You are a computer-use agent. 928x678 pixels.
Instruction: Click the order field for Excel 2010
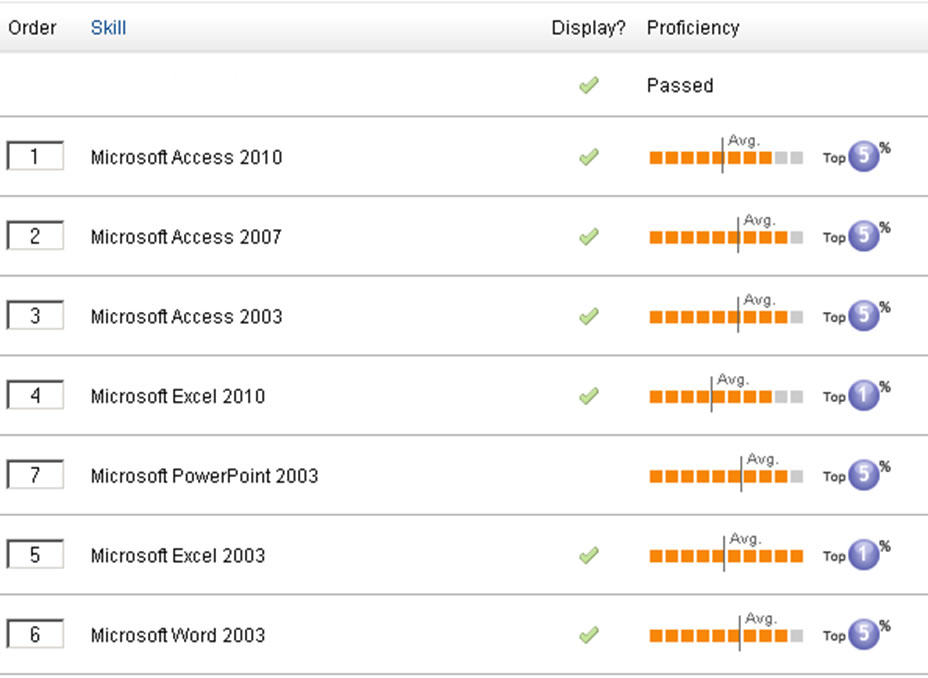click(35, 395)
